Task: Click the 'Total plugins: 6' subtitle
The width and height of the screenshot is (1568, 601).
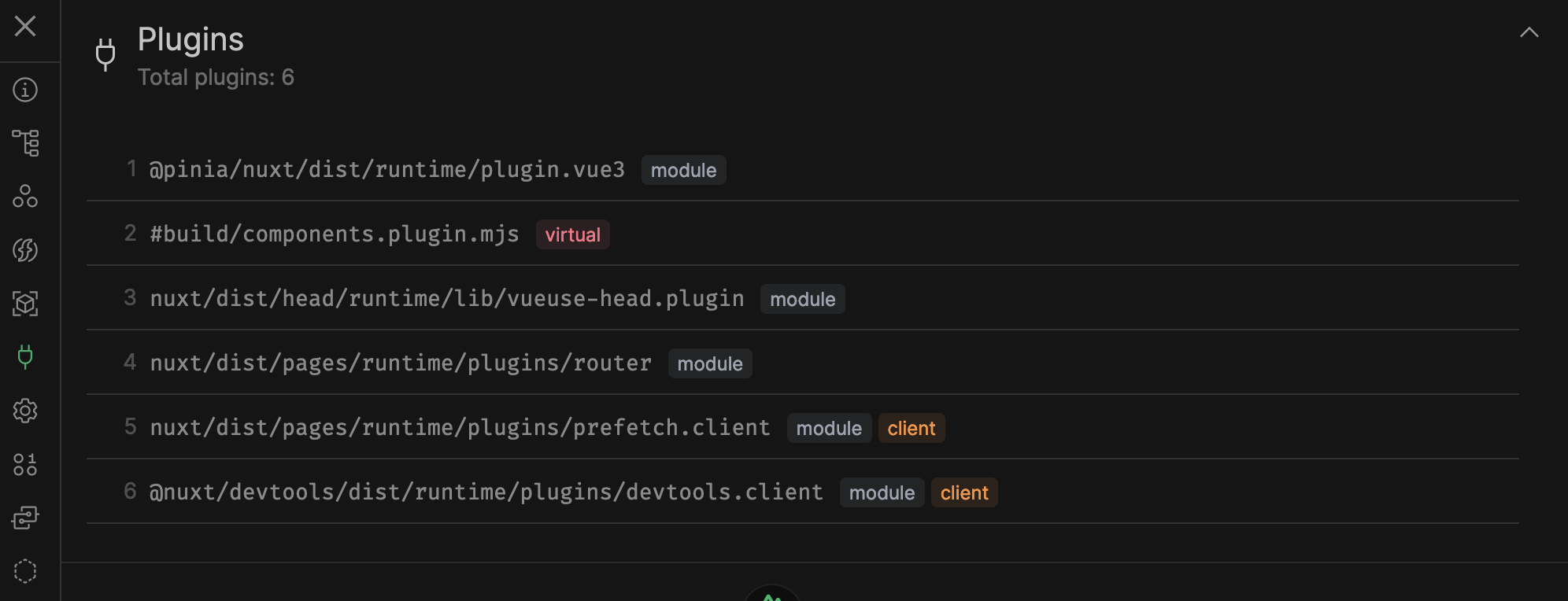Action: [216, 77]
